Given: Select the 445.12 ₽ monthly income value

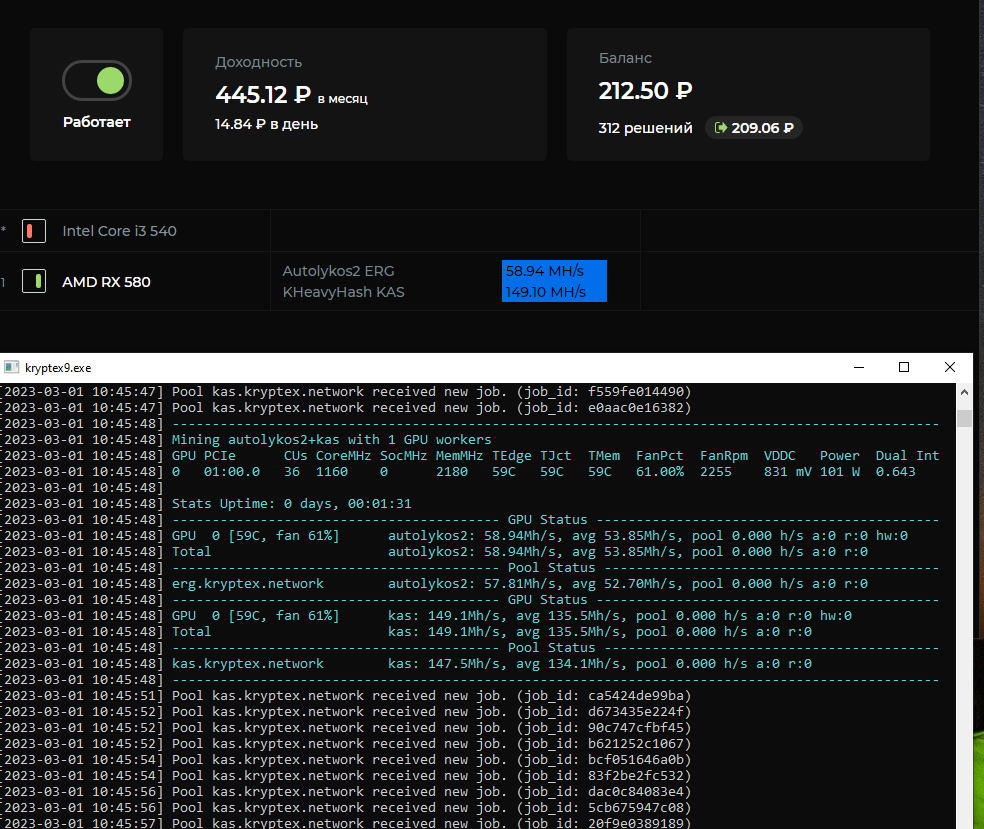Looking at the screenshot, I should tap(263, 95).
